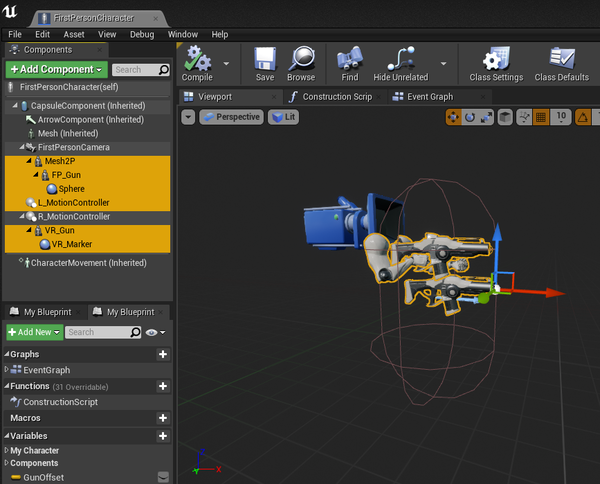
Task: Open viewport options dropdown arrow
Action: [x=188, y=117]
